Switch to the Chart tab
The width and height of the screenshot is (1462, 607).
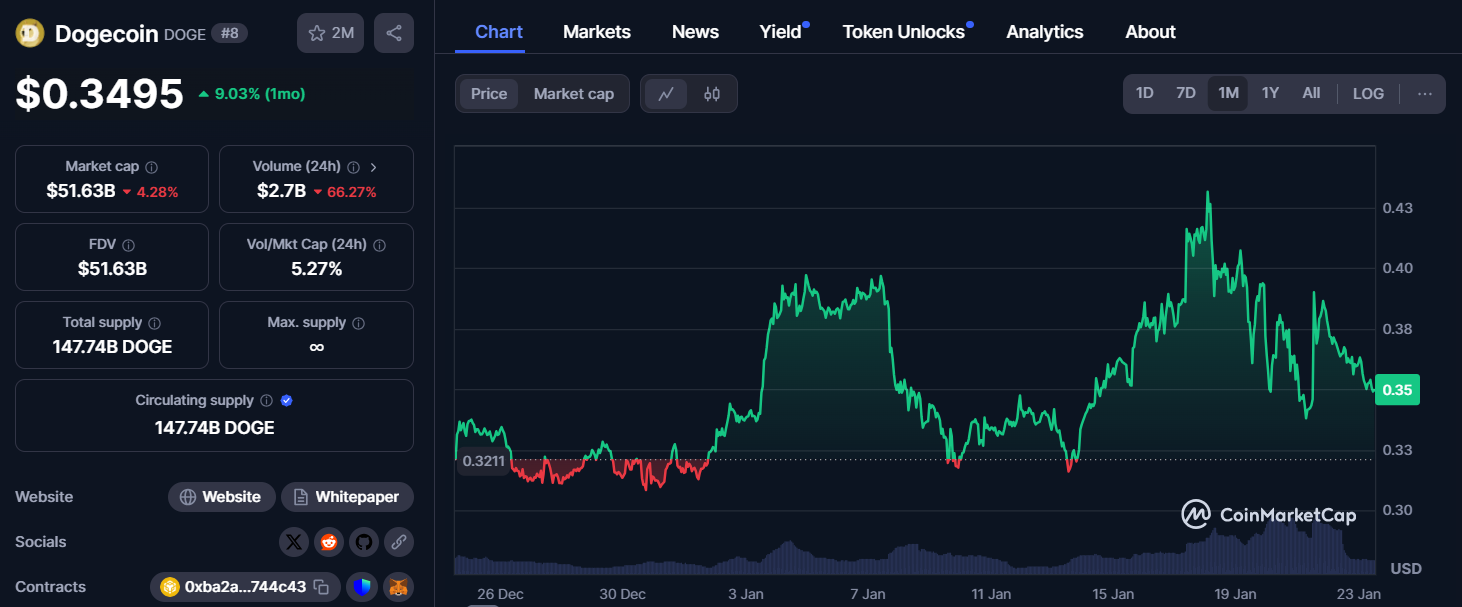499,32
